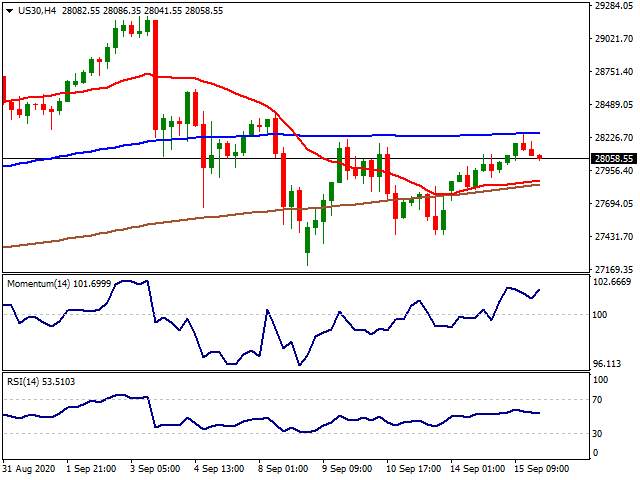Click the RSI scale level 70
640x480 pixels.
click(598, 400)
